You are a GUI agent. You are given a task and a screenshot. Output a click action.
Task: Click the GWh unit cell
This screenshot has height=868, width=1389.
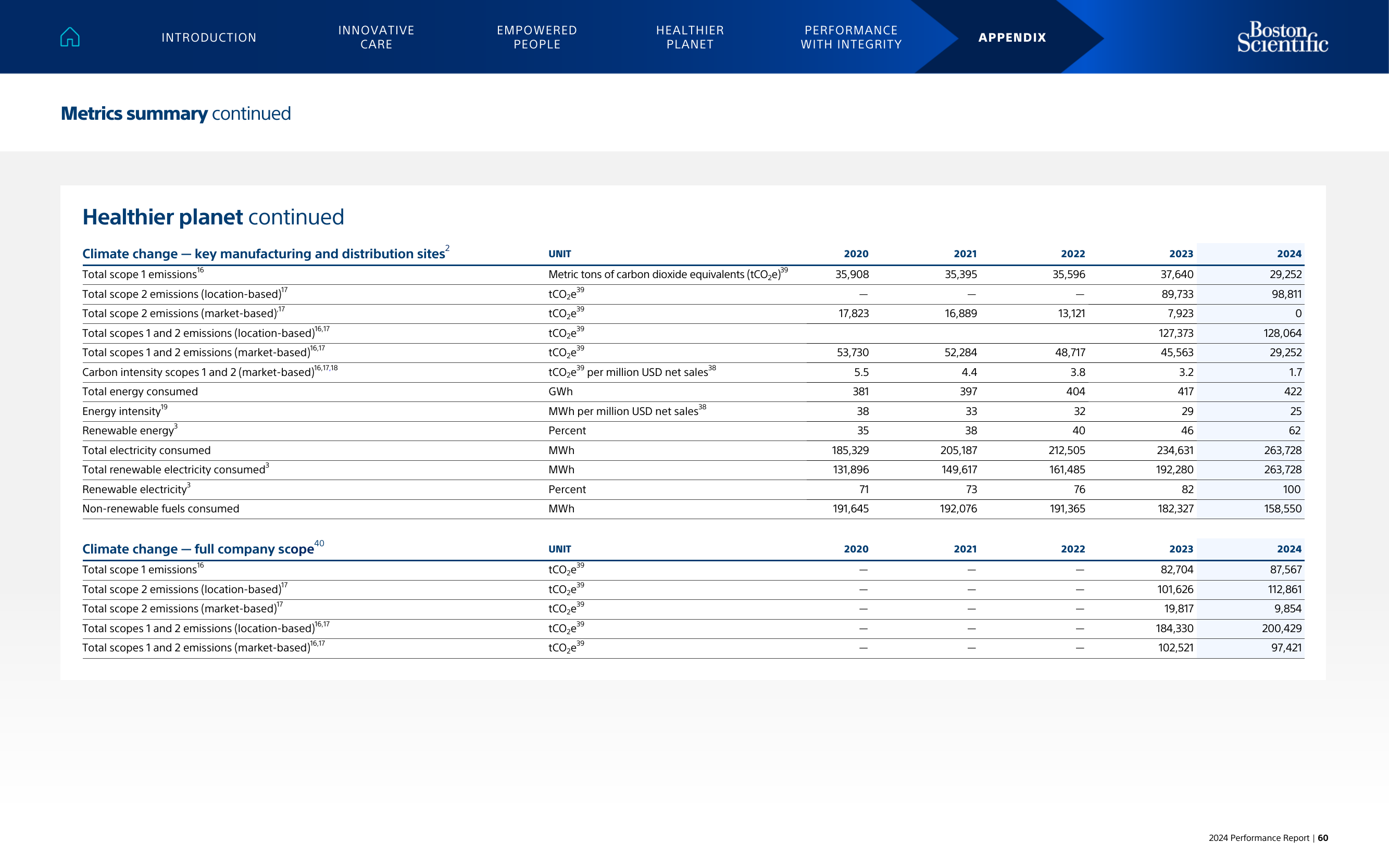(560, 392)
